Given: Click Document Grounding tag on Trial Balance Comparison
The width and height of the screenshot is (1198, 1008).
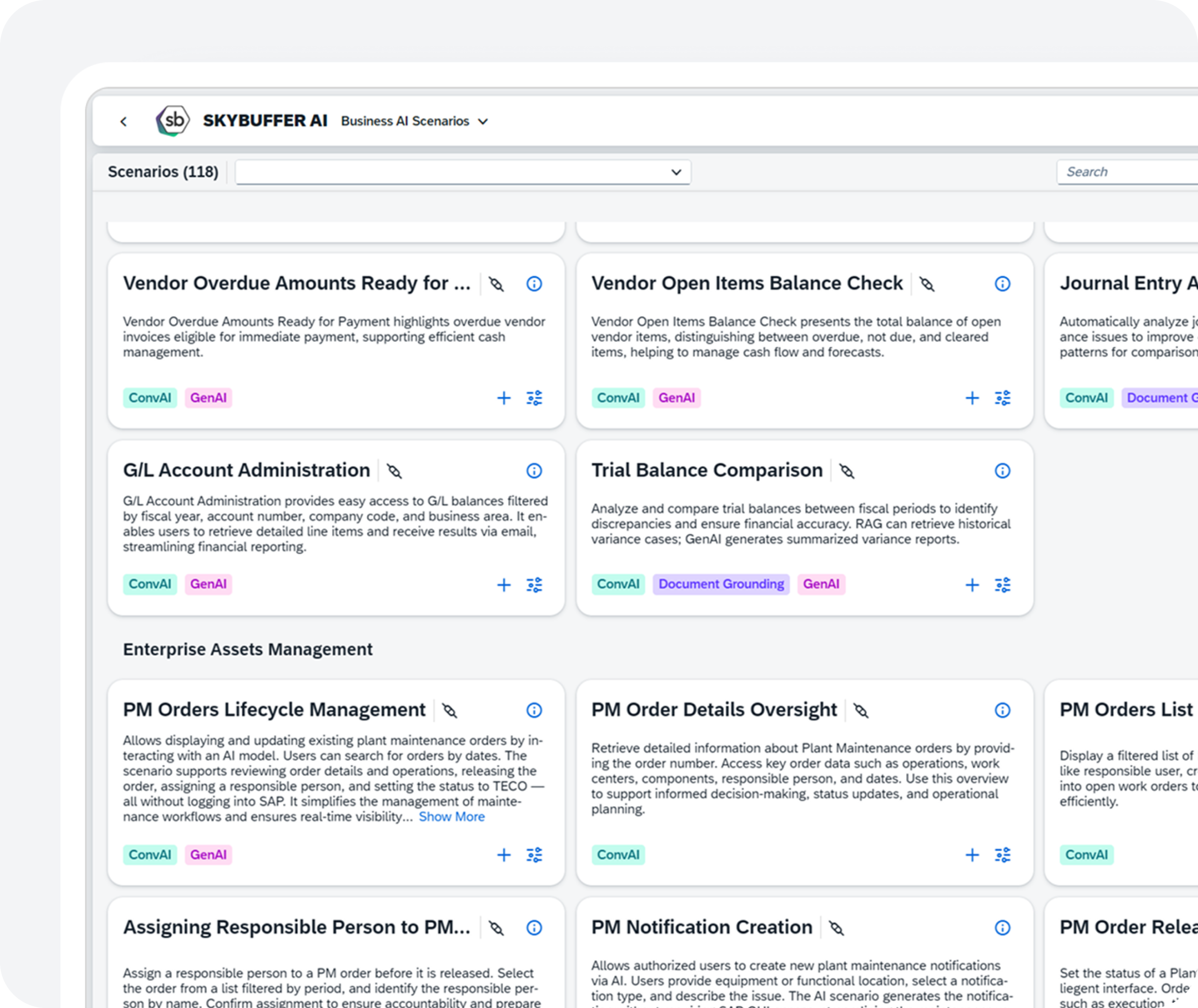Looking at the screenshot, I should 721,584.
